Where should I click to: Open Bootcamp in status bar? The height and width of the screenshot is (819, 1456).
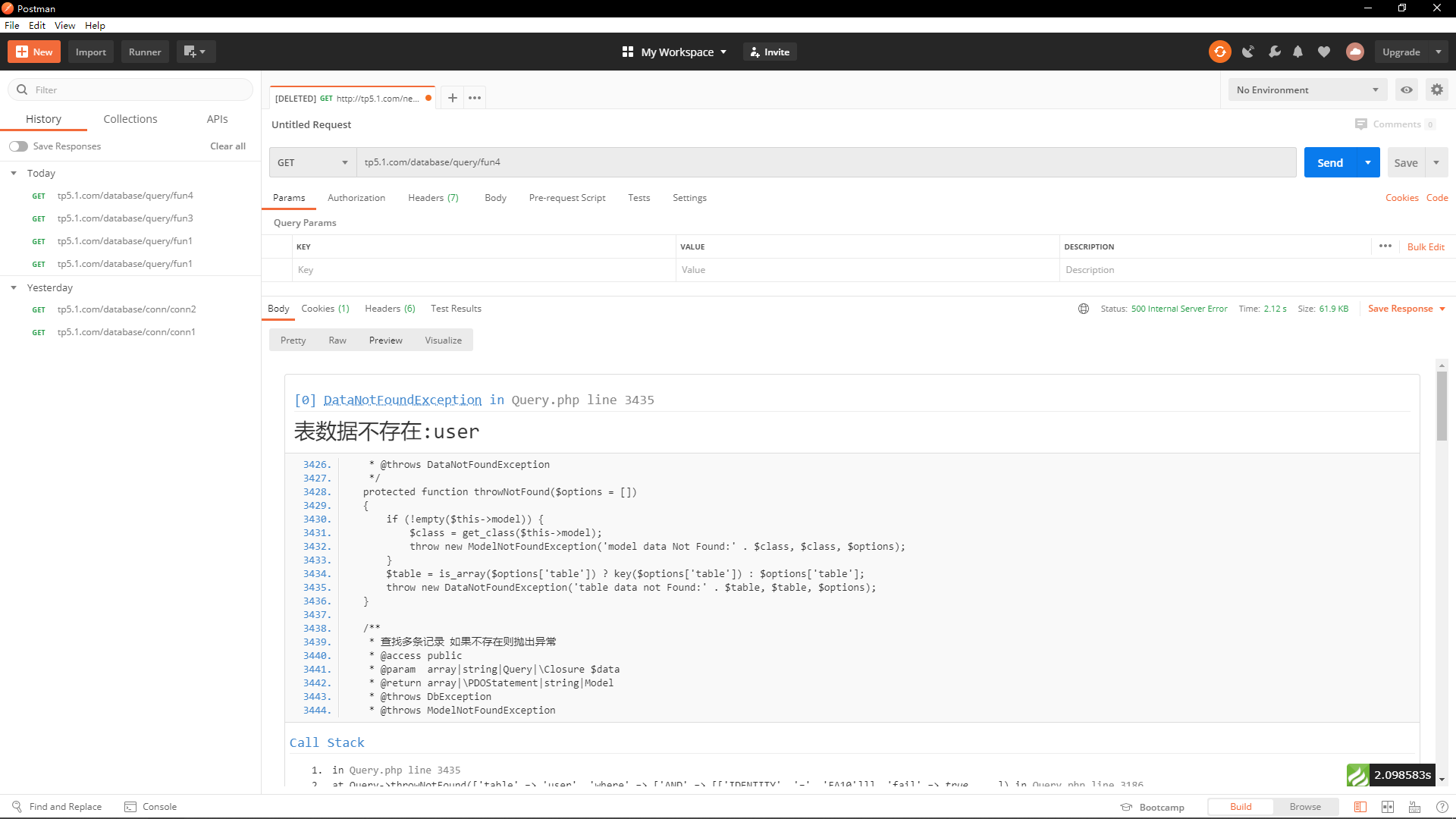(x=1153, y=807)
